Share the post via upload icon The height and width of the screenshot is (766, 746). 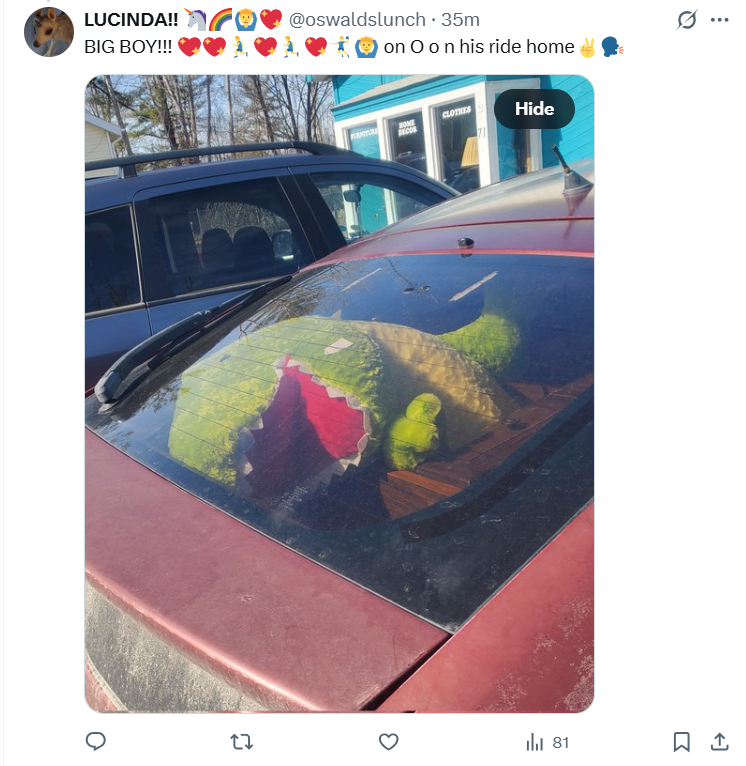point(719,742)
